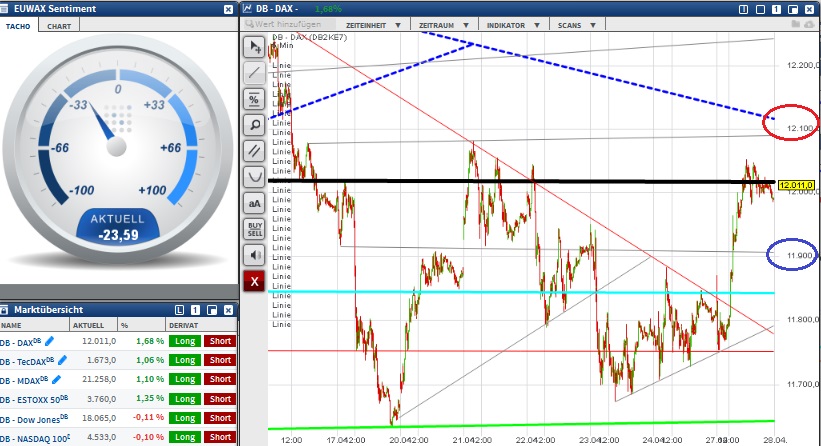Click the red X delete drawings button
The height and width of the screenshot is (446, 821).
(x=254, y=282)
